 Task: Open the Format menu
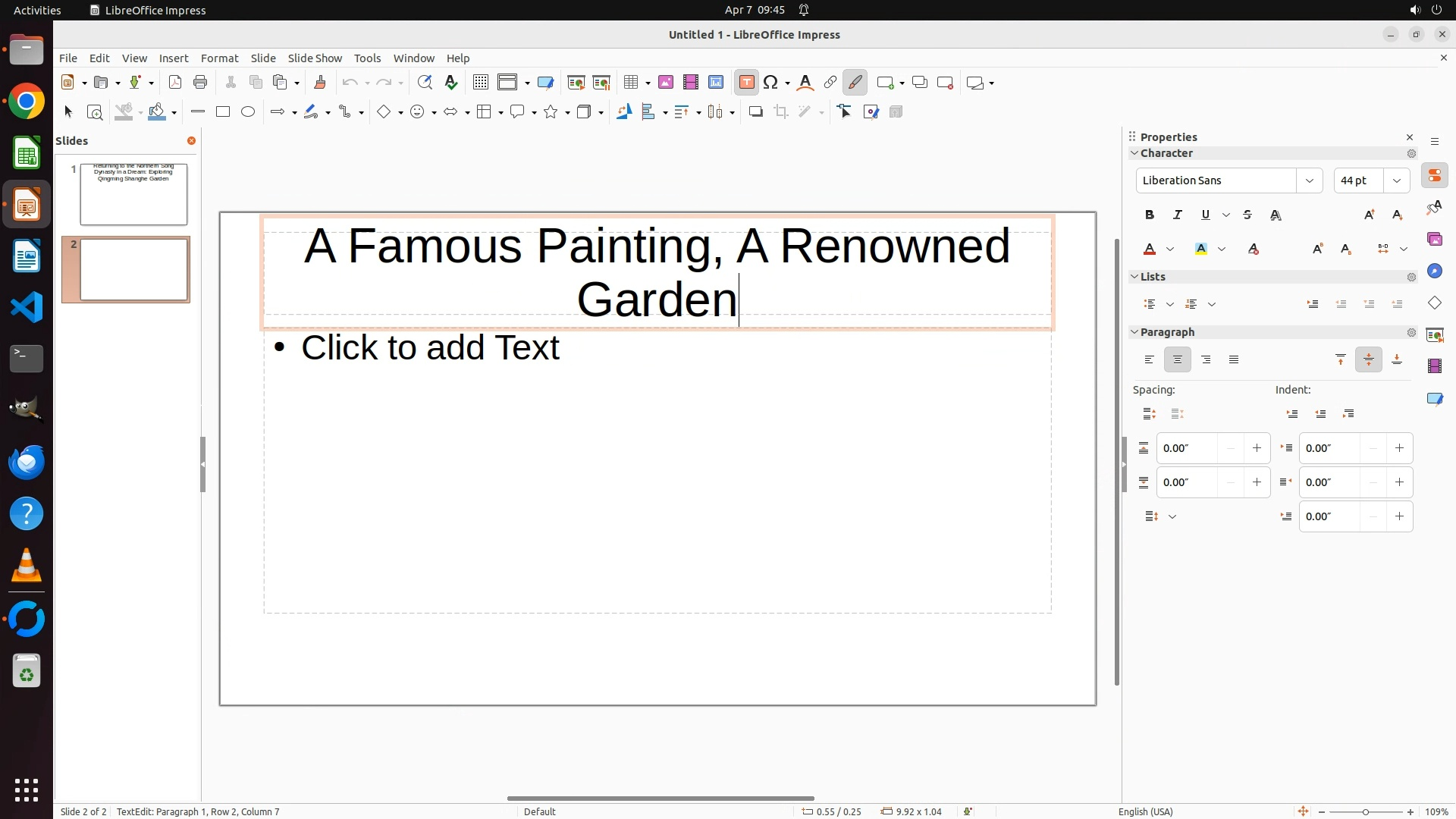(x=219, y=58)
